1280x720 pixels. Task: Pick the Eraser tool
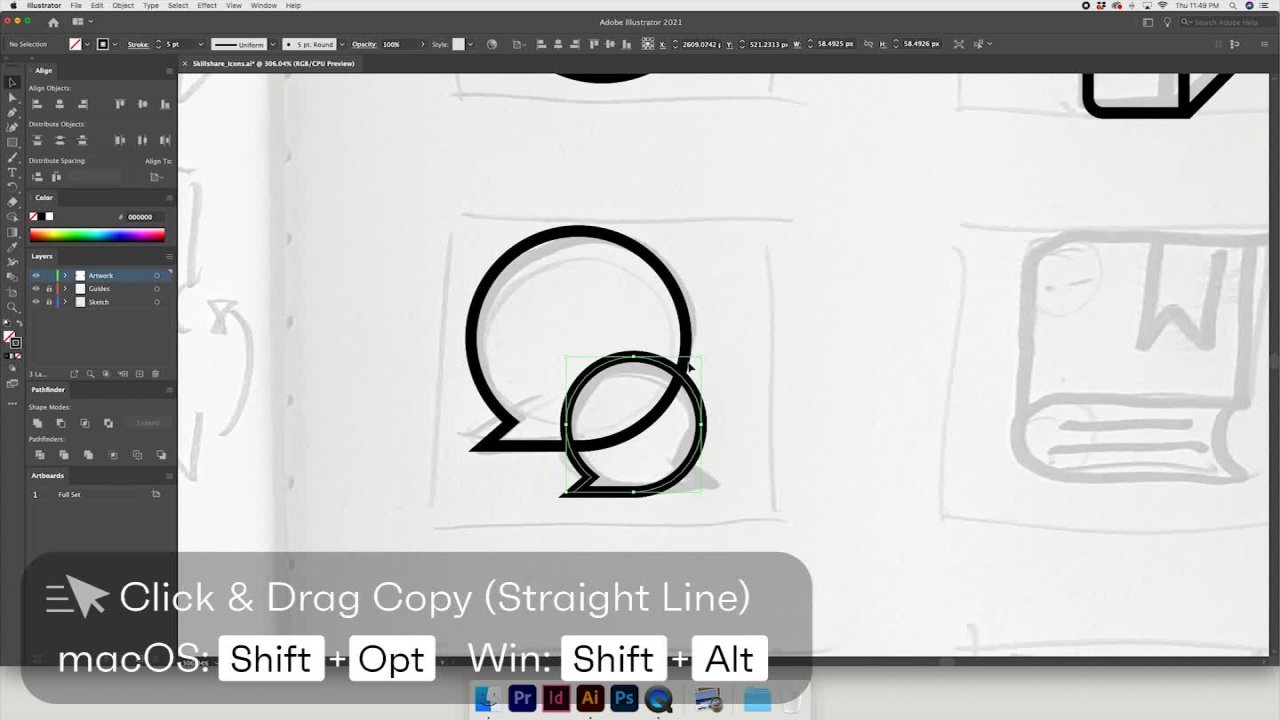click(x=12, y=202)
